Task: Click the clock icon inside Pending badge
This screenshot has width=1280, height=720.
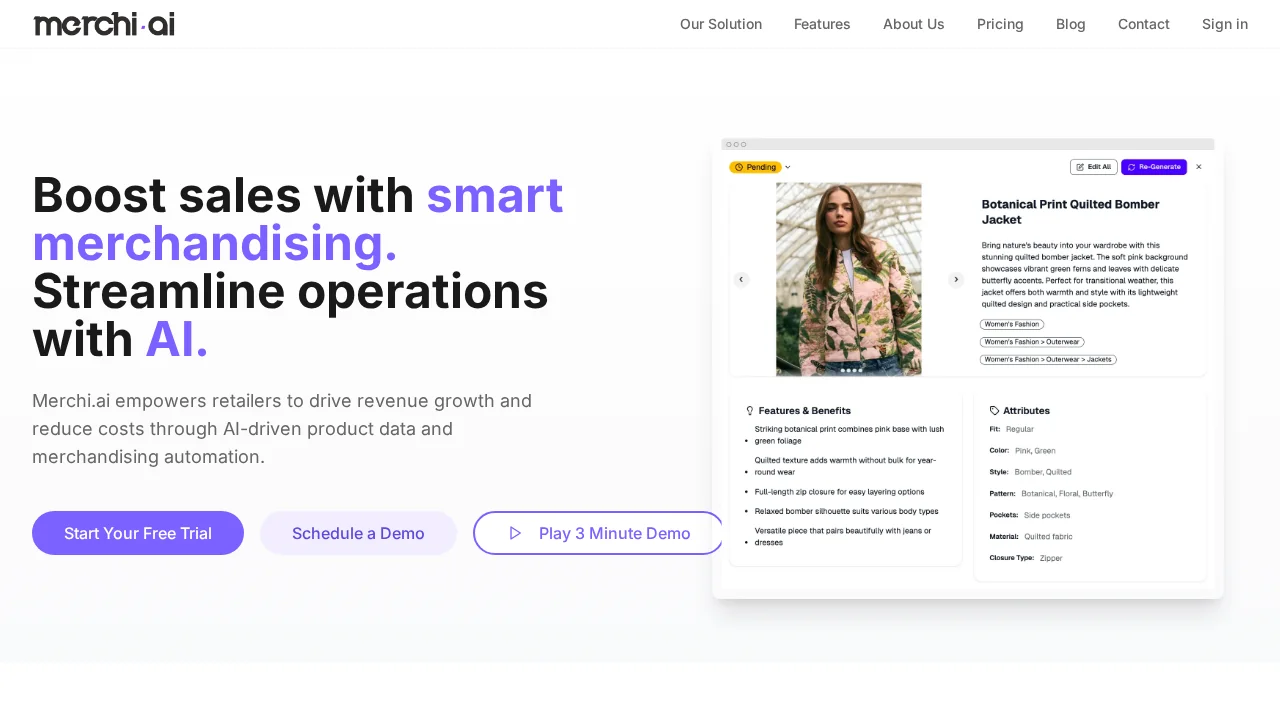Action: tap(737, 167)
